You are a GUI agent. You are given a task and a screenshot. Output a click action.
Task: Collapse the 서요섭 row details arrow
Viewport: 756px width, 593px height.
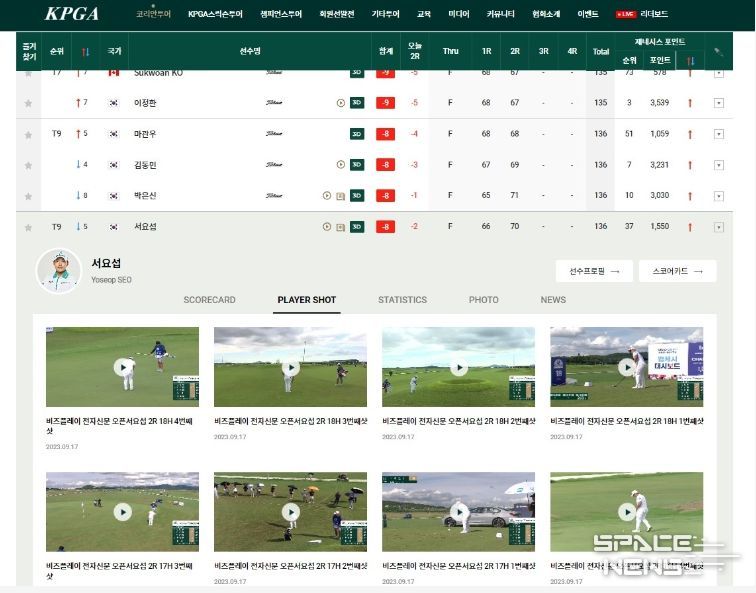pos(718,227)
